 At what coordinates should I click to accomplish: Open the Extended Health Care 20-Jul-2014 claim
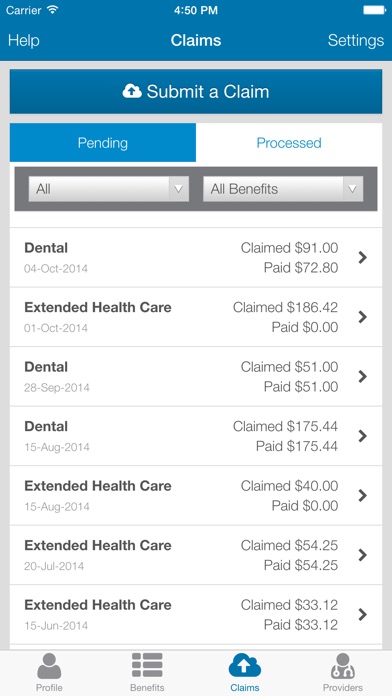tap(196, 555)
